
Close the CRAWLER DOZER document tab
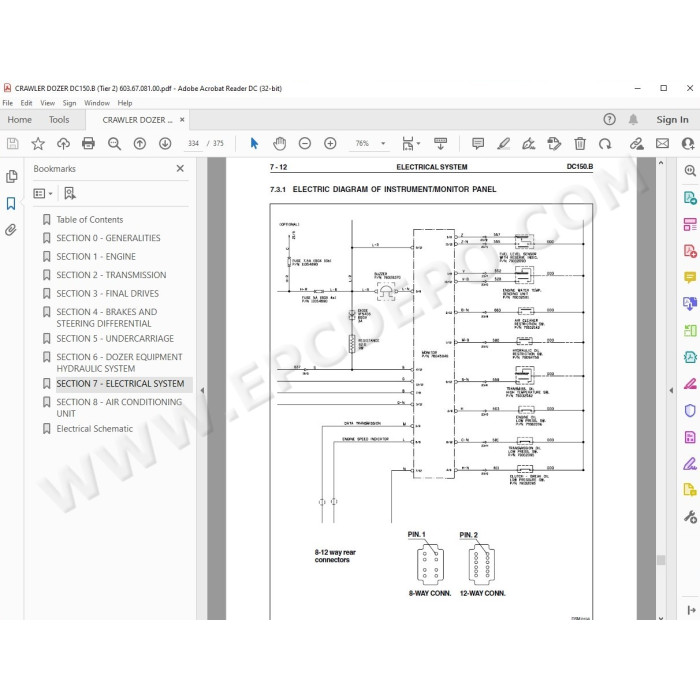point(182,120)
